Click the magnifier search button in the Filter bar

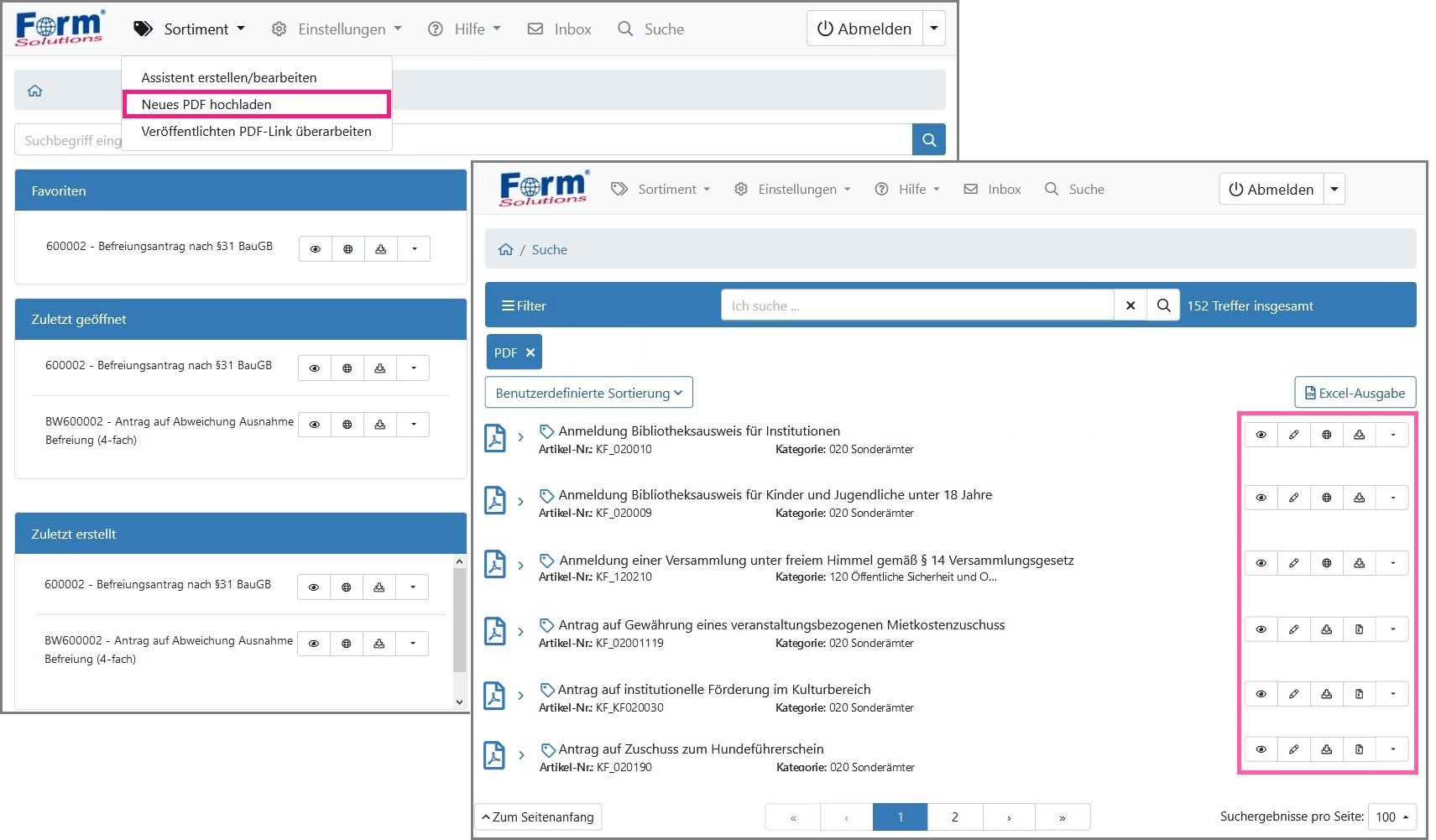coord(1163,305)
